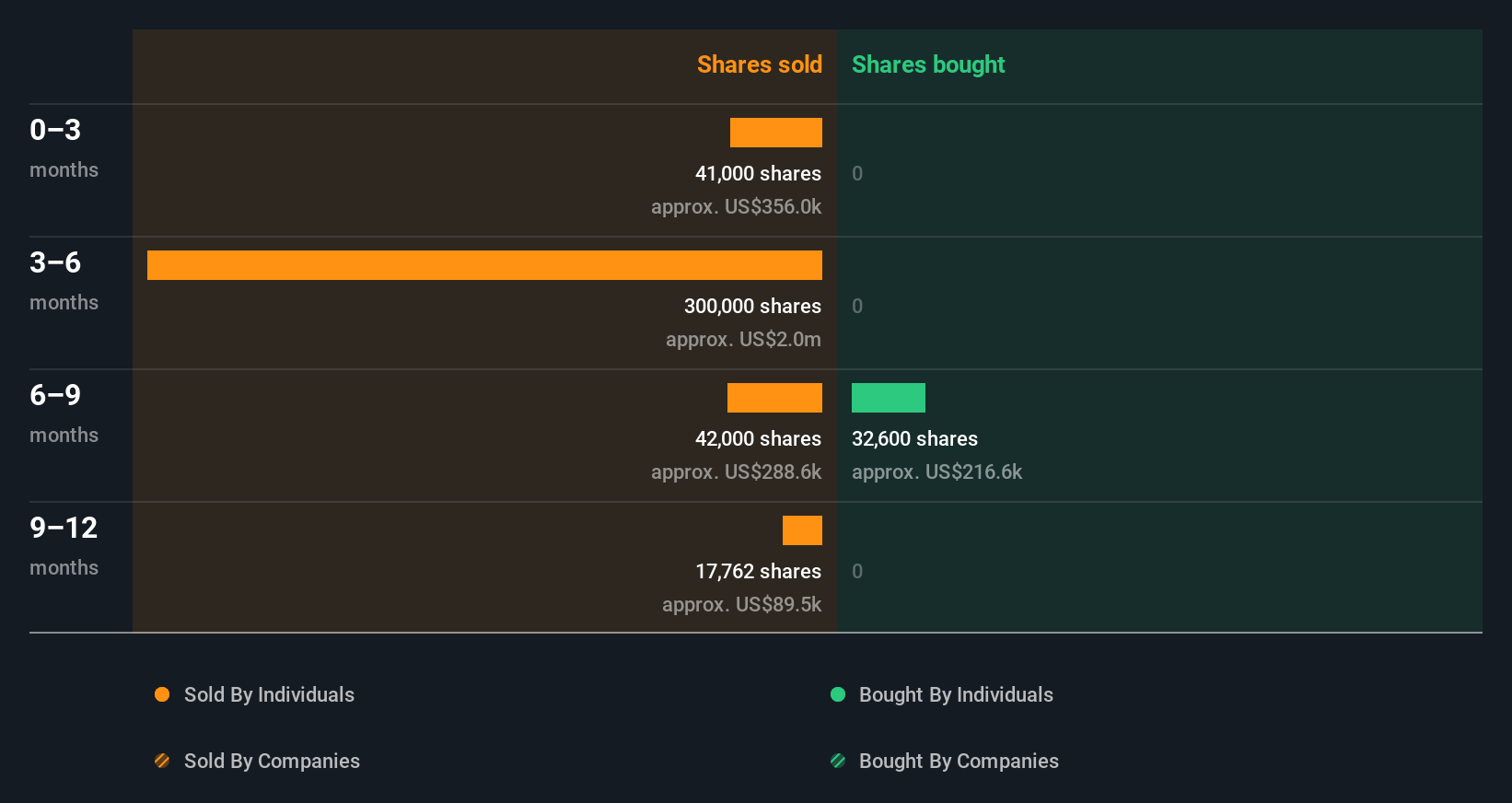Click the bought 0 in the 3–6 months row

pyautogui.click(x=857, y=306)
